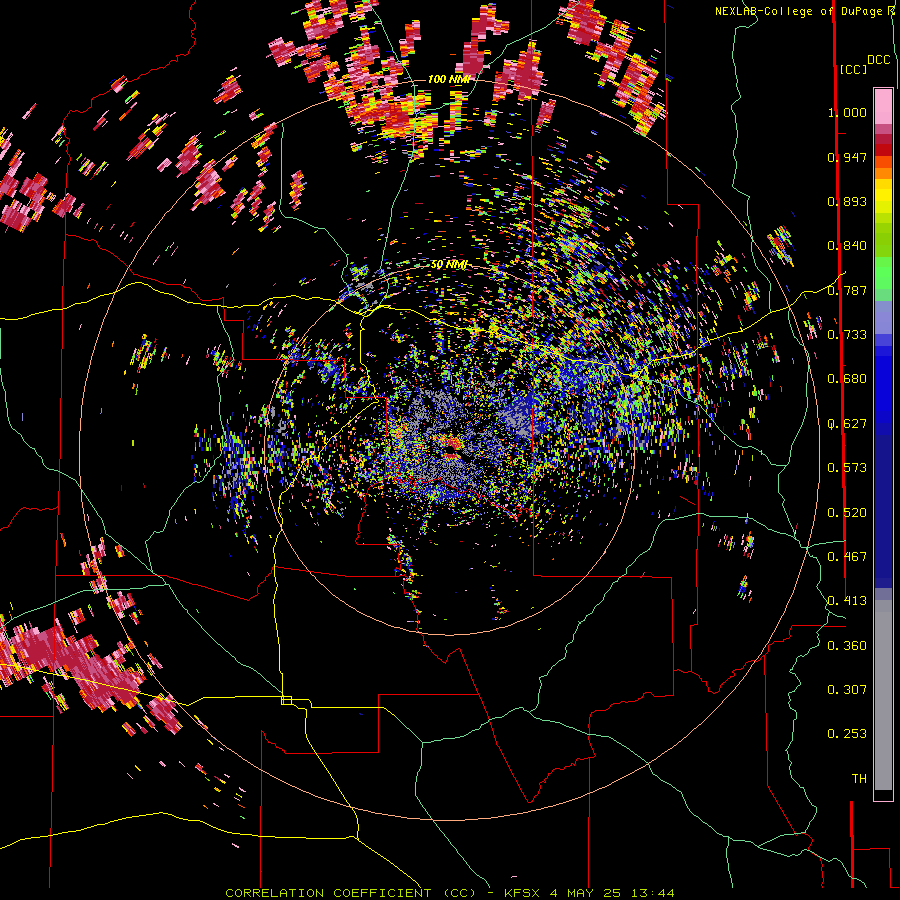The image size is (900, 900).
Task: Select the 0.787 scale value
Action: click(x=847, y=290)
